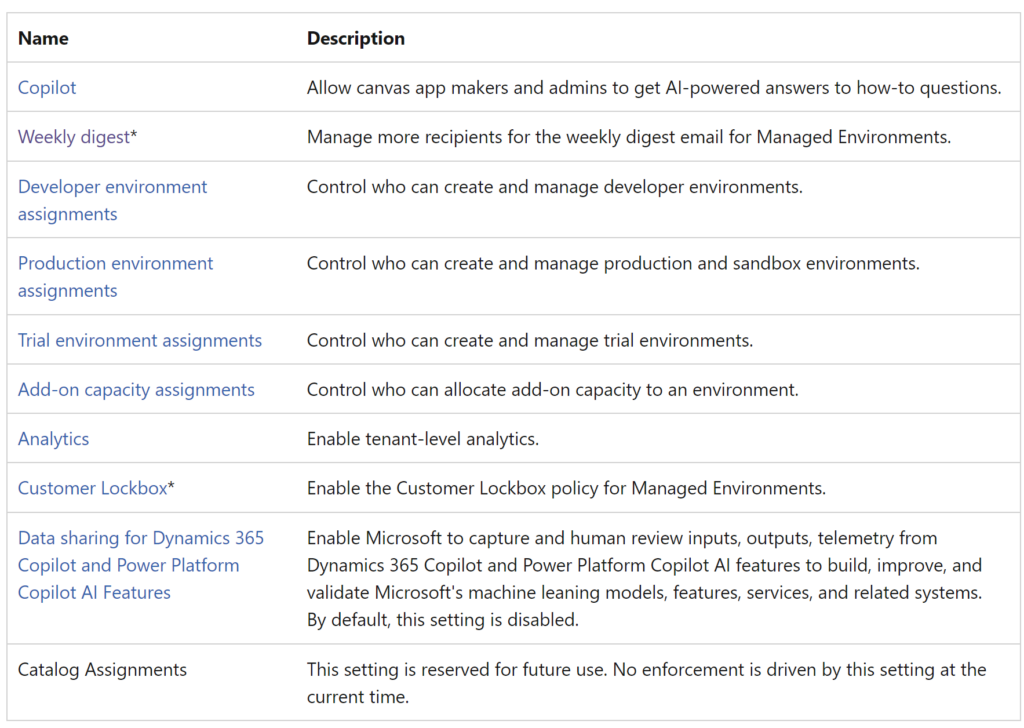The width and height of the screenshot is (1024, 728).
Task: Select the 'reserved for future use' description
Action: tap(647, 683)
